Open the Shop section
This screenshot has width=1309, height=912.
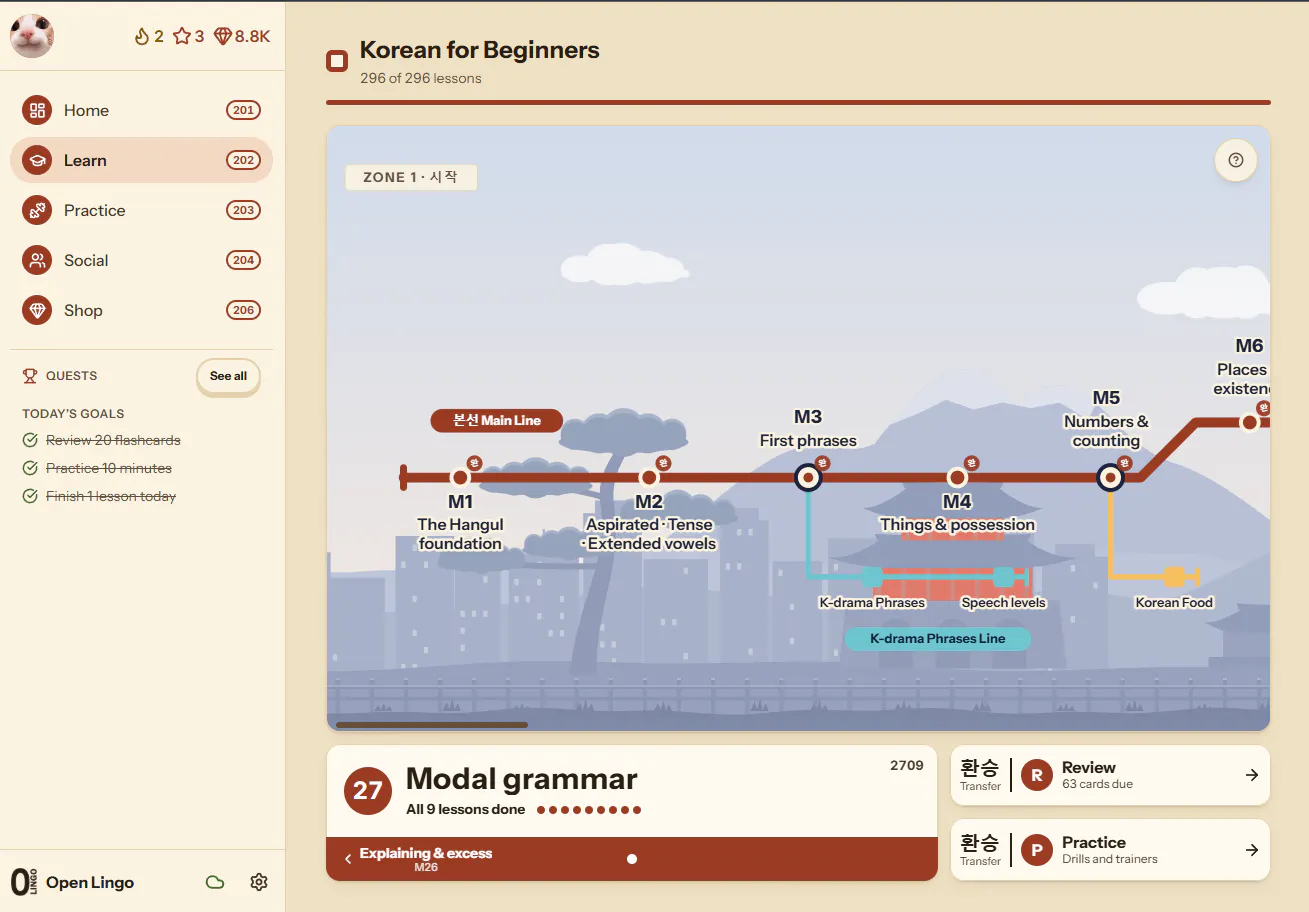click(x=141, y=310)
